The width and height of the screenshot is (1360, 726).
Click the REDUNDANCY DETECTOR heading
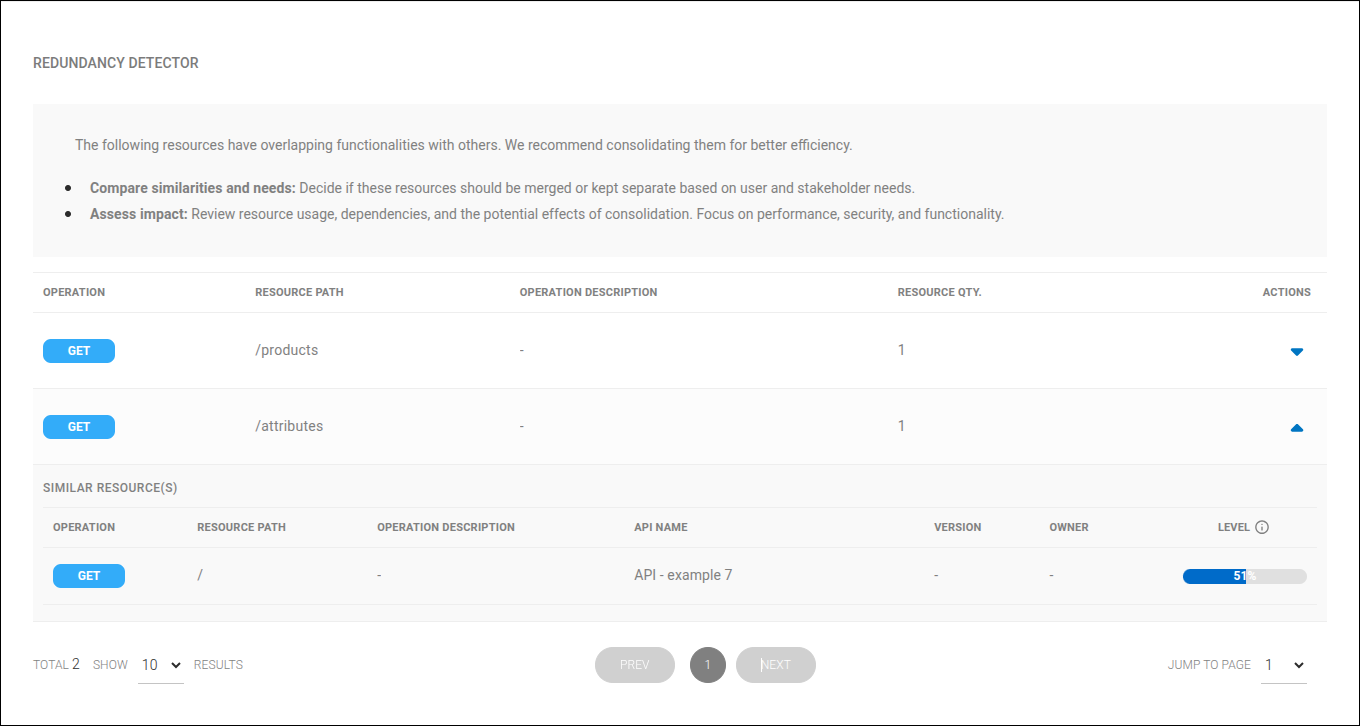click(115, 62)
